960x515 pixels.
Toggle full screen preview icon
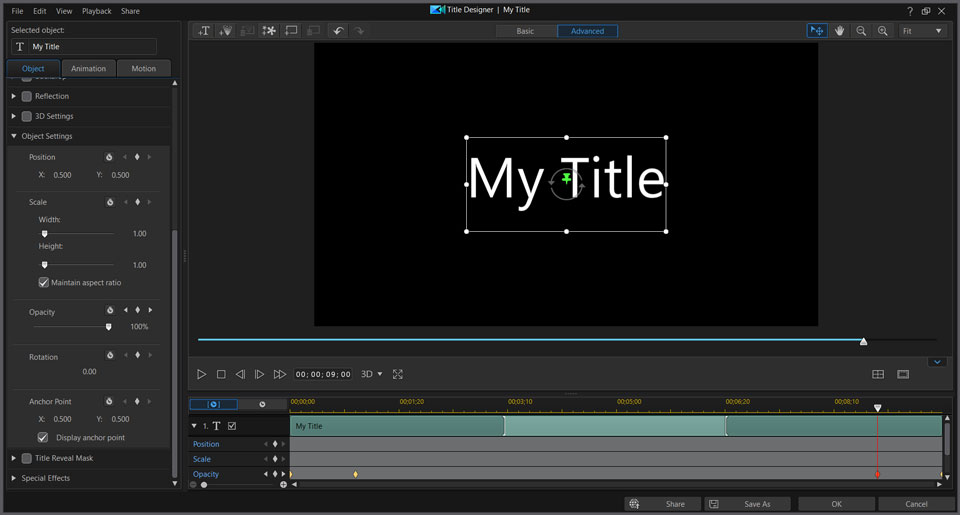coord(398,374)
